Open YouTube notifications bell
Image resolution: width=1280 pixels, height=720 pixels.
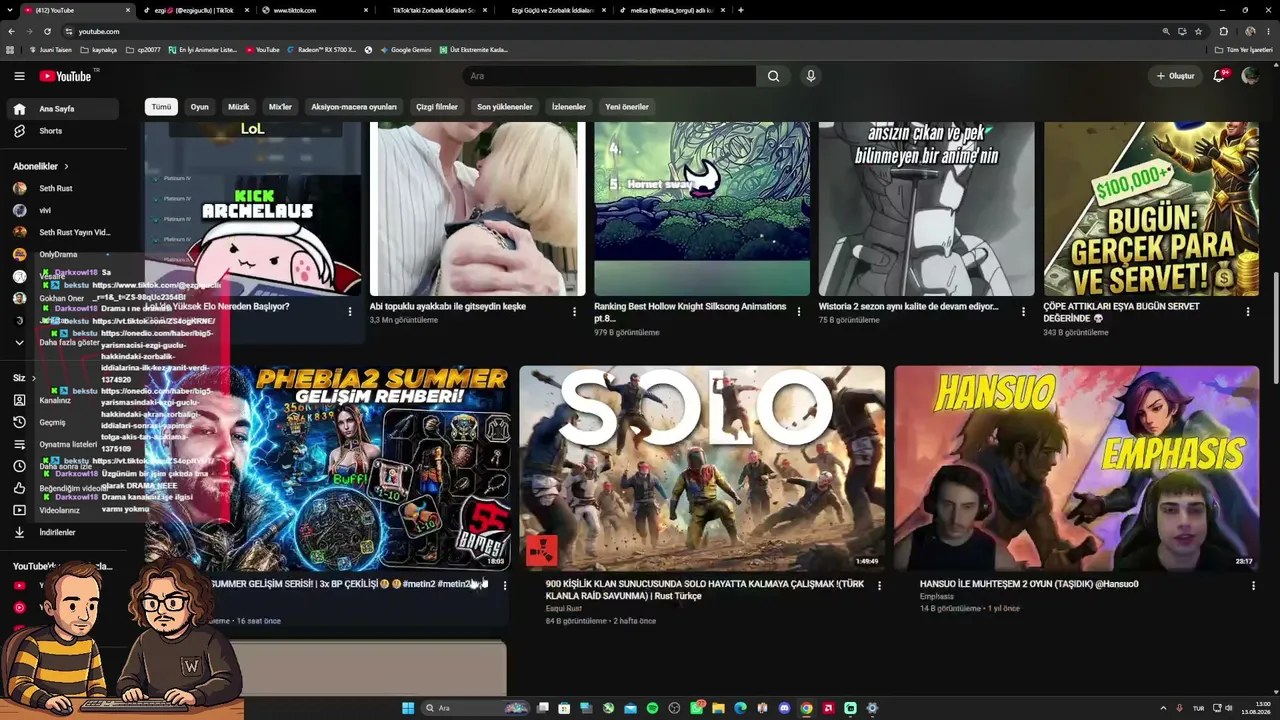pyautogui.click(x=1219, y=76)
